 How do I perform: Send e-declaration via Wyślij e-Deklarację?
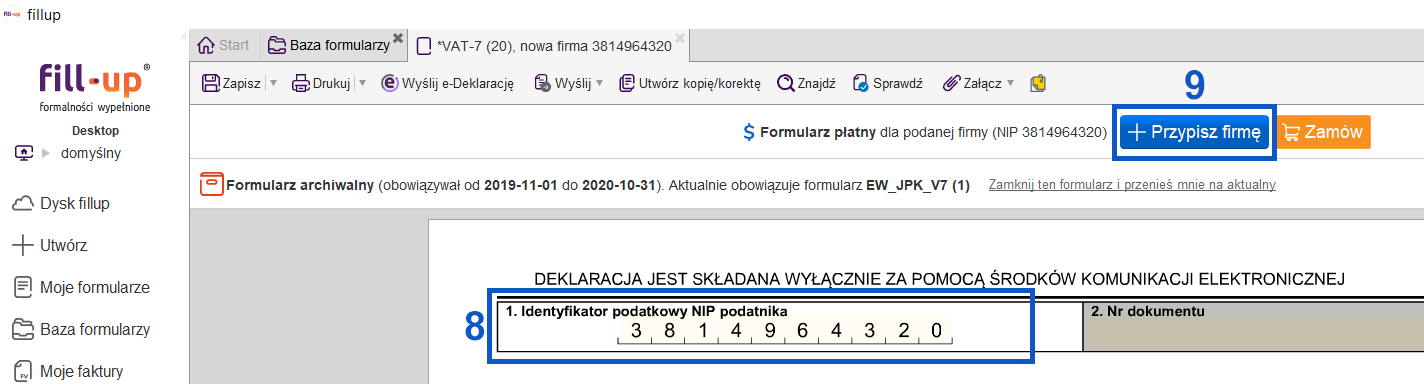click(447, 83)
